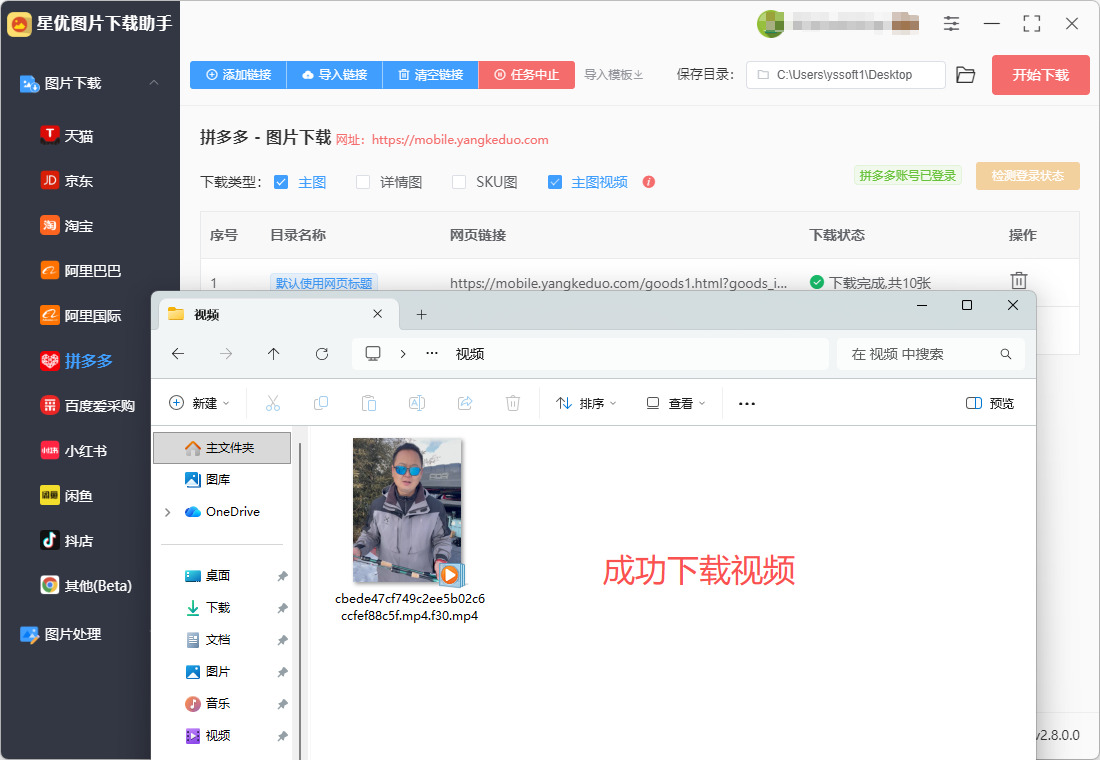The height and width of the screenshot is (760, 1100).
Task: Open 图片 in Explorer quick access
Action: click(208, 672)
